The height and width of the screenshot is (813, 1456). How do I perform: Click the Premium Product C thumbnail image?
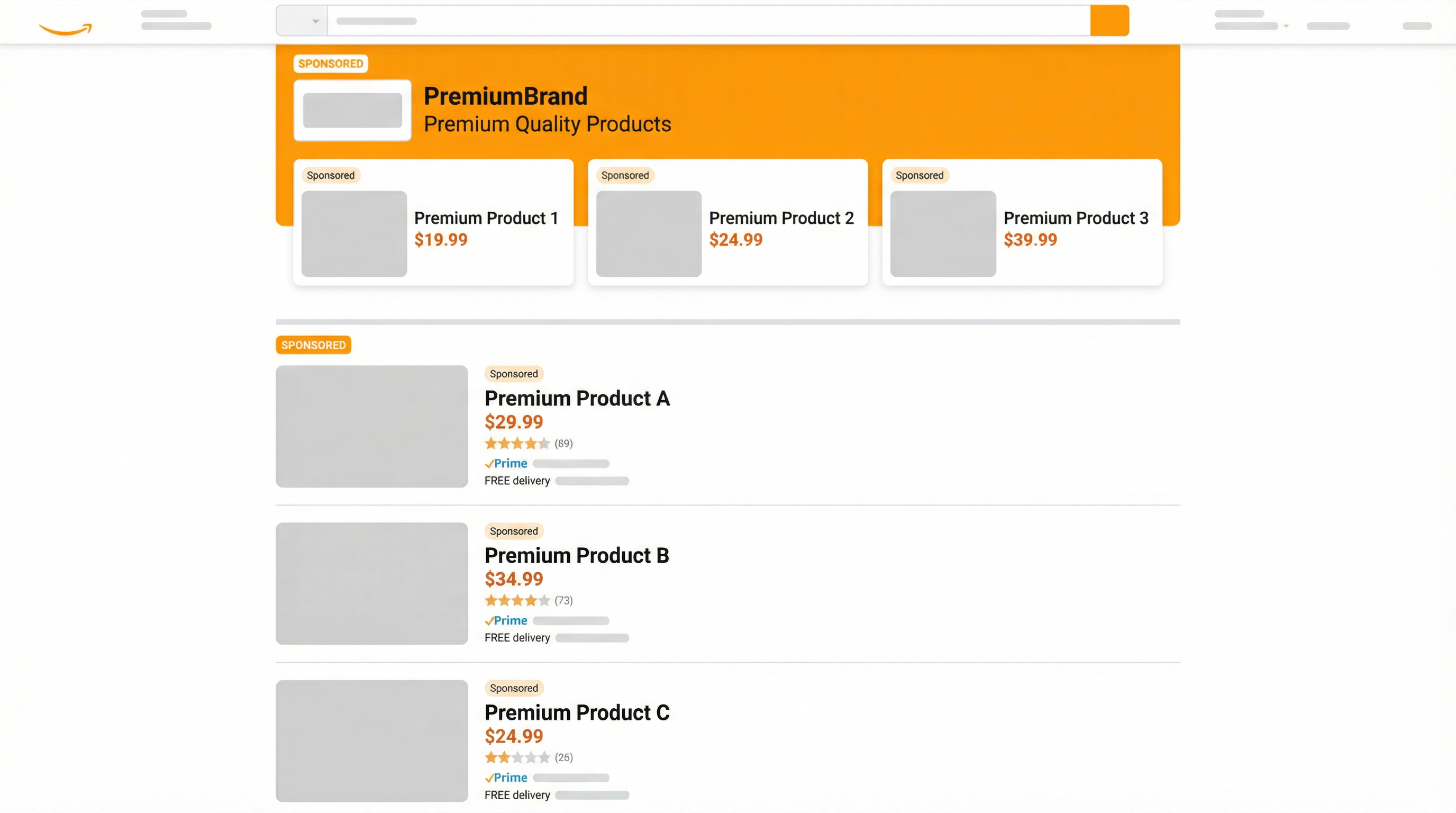click(x=372, y=741)
